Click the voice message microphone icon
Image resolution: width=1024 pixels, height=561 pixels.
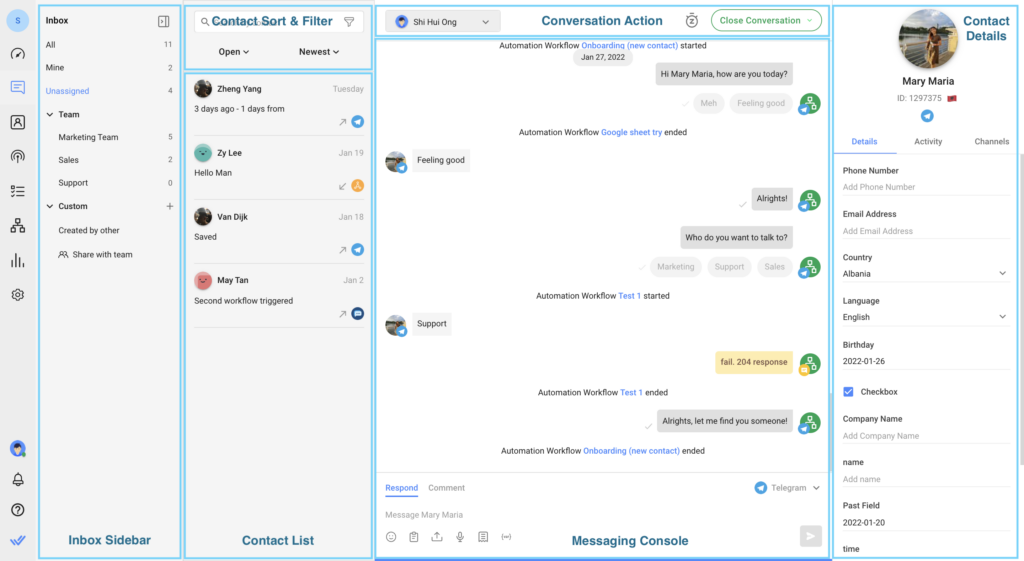click(x=460, y=537)
